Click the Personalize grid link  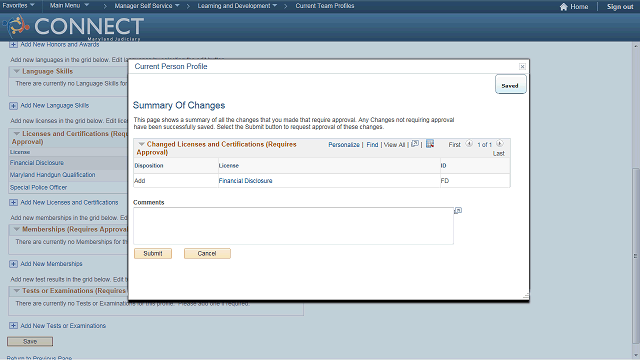click(344, 145)
